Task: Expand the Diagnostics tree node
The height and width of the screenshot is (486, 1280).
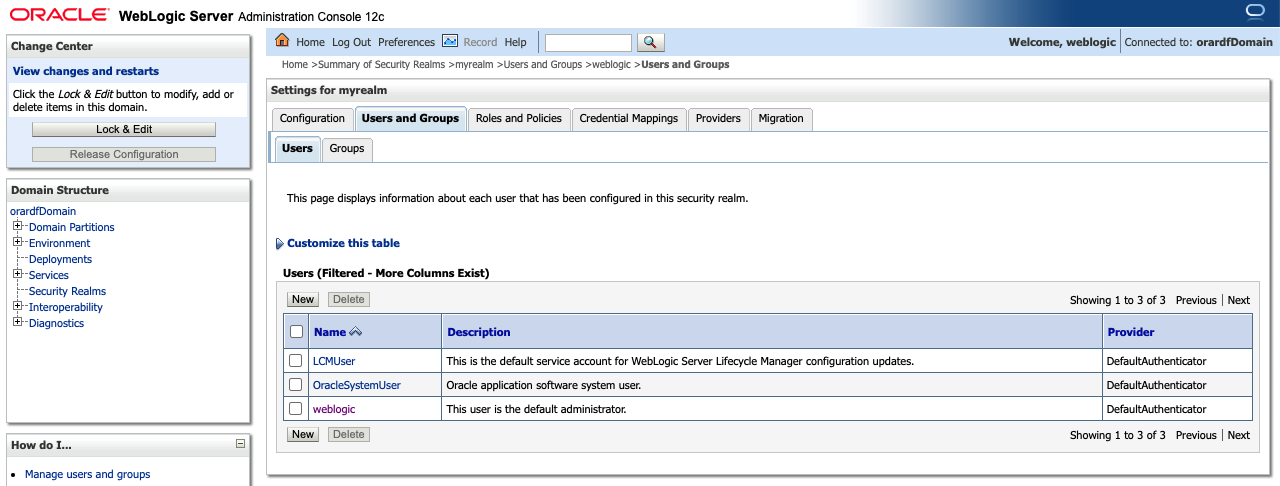Action: point(18,323)
